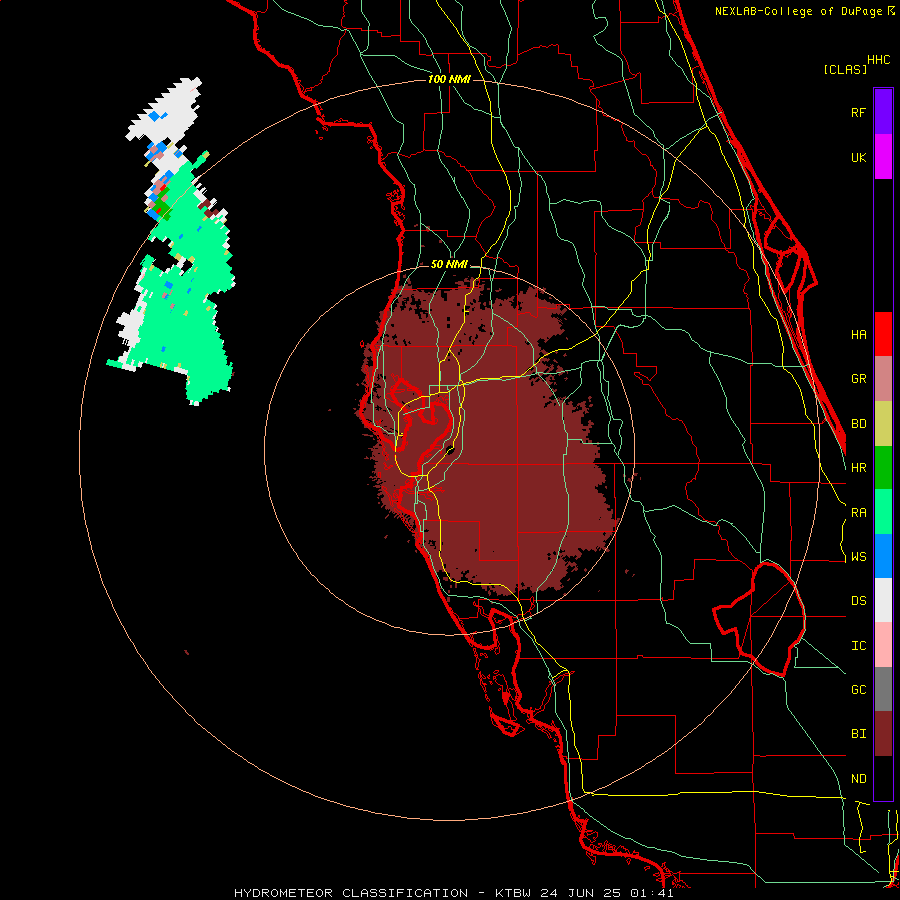Click the IC legend label
Screen dimensions: 900x900
click(x=858, y=646)
